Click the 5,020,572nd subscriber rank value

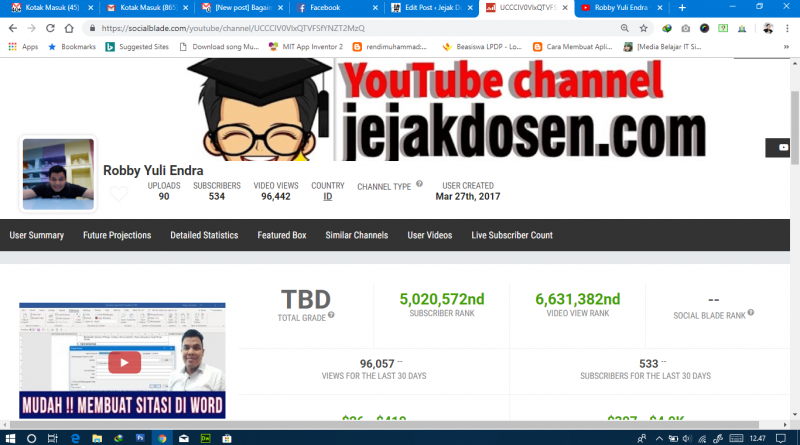pyautogui.click(x=442, y=299)
